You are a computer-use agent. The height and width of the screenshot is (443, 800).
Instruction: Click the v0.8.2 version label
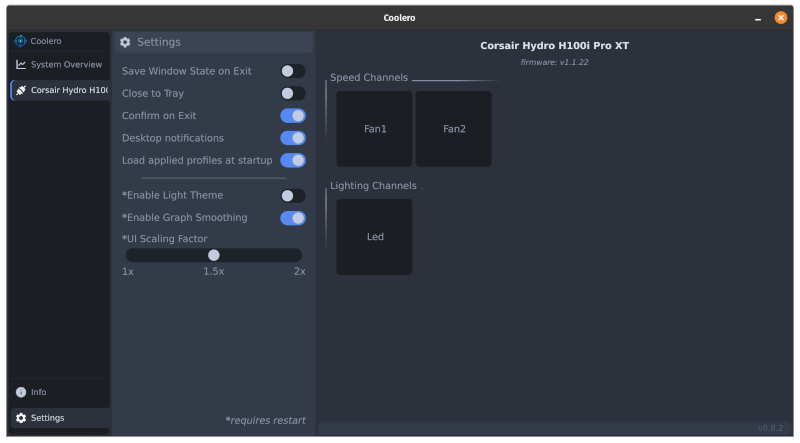click(x=770, y=428)
